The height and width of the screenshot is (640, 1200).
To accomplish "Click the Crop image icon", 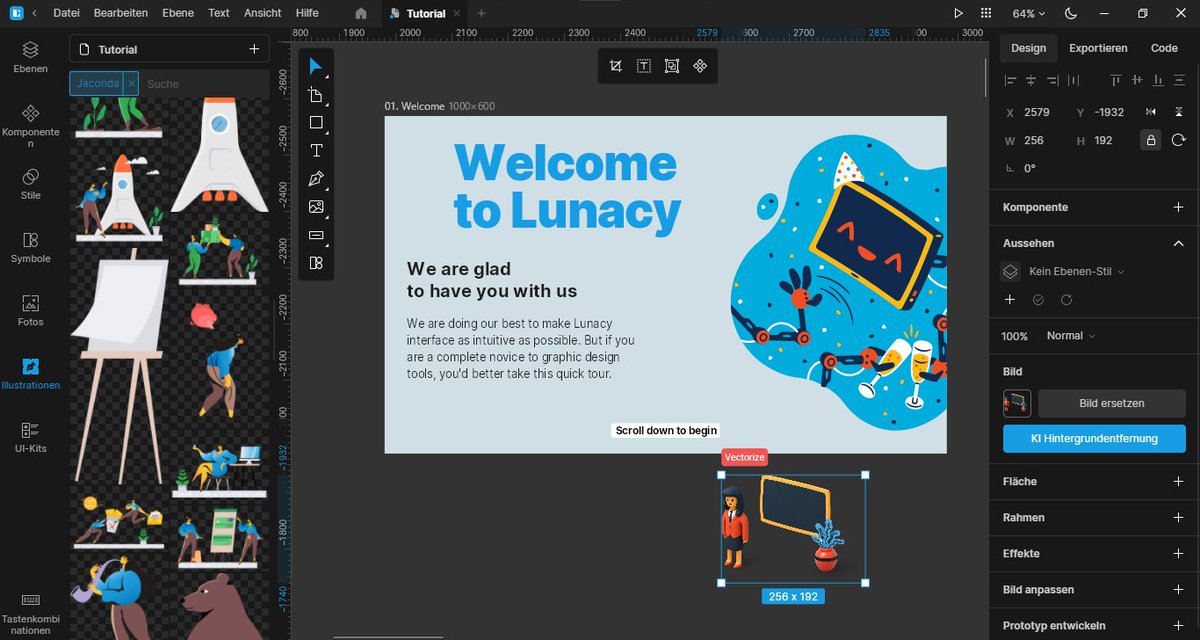I will (616, 66).
